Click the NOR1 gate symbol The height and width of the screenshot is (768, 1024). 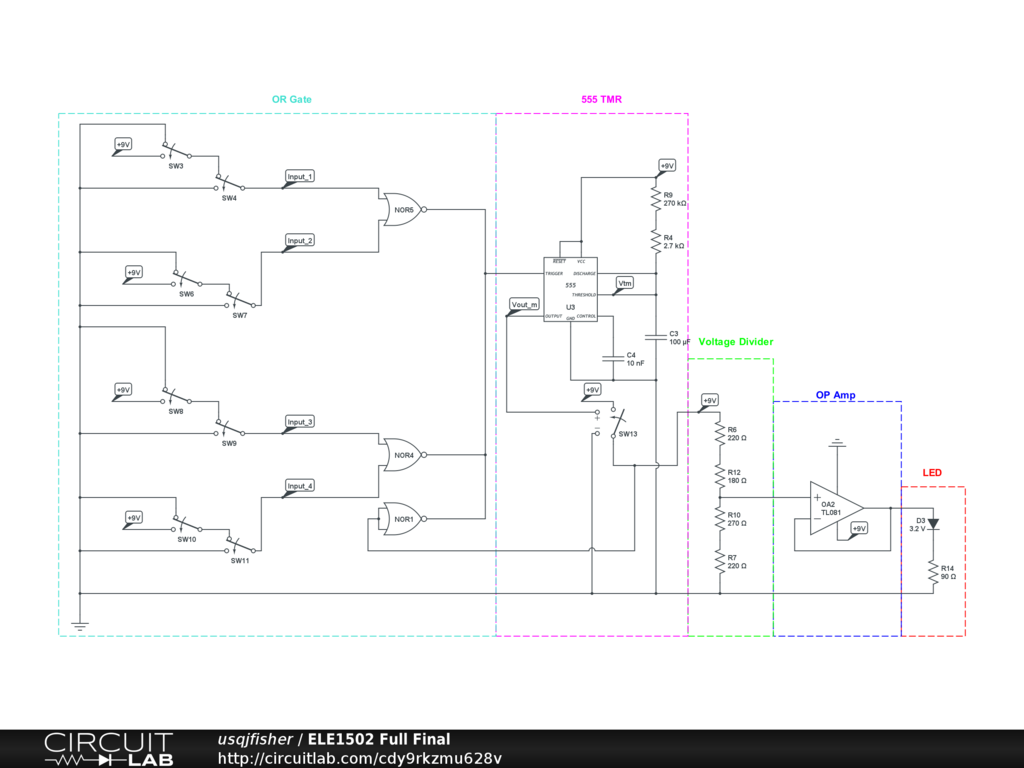[402, 518]
